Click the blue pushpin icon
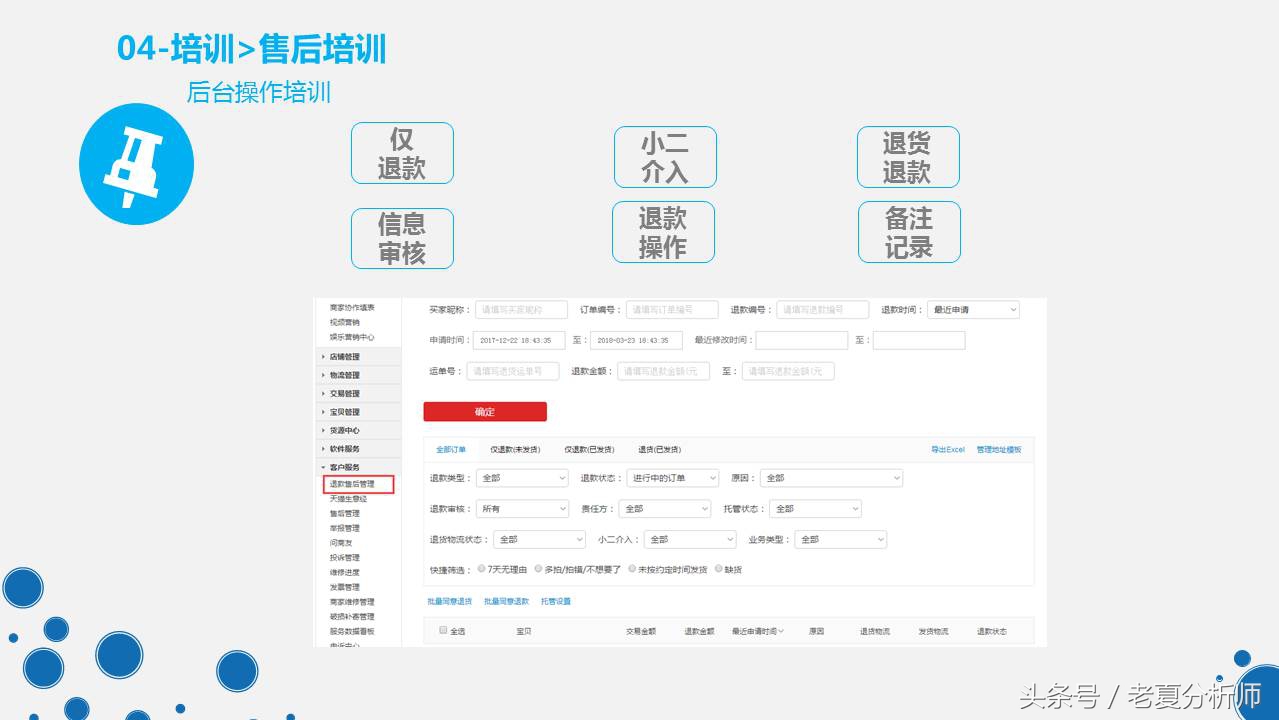Viewport: 1279px width, 720px height. click(x=136, y=163)
